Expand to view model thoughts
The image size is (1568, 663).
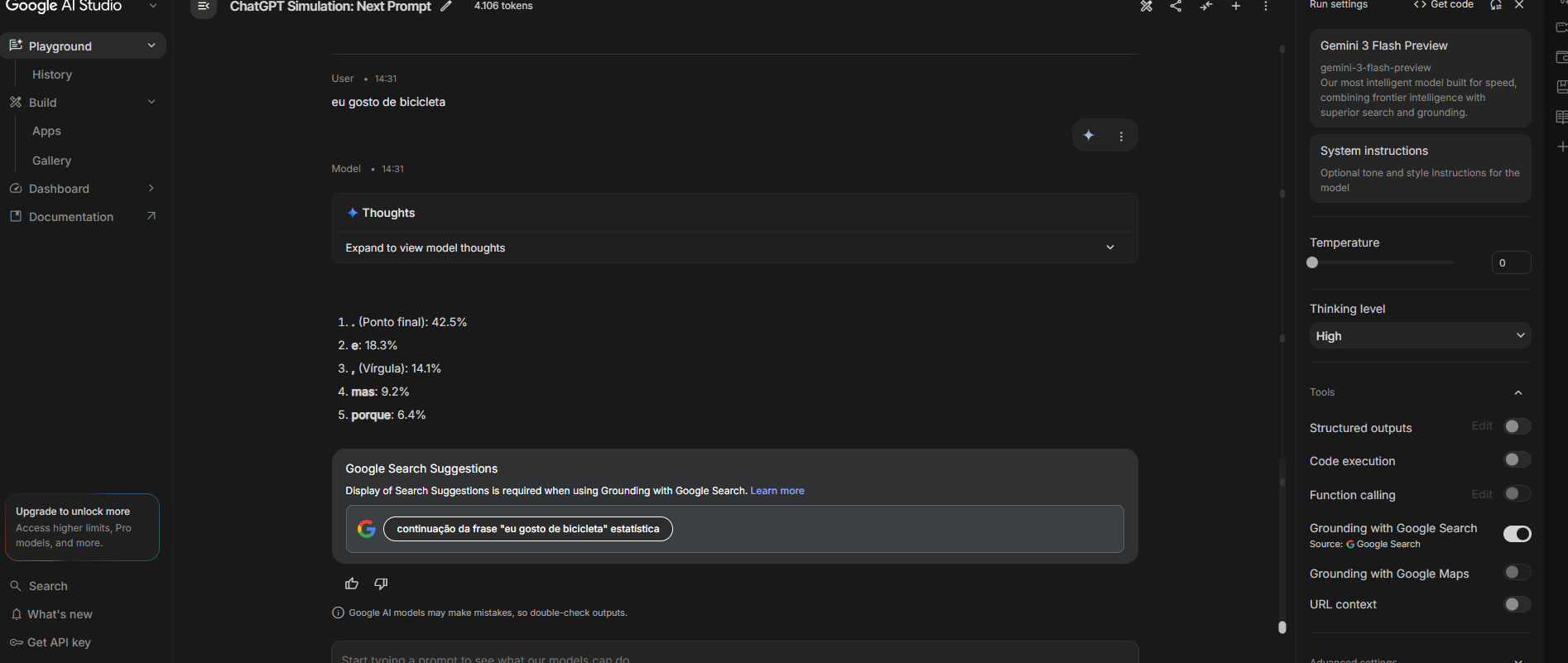click(x=734, y=247)
